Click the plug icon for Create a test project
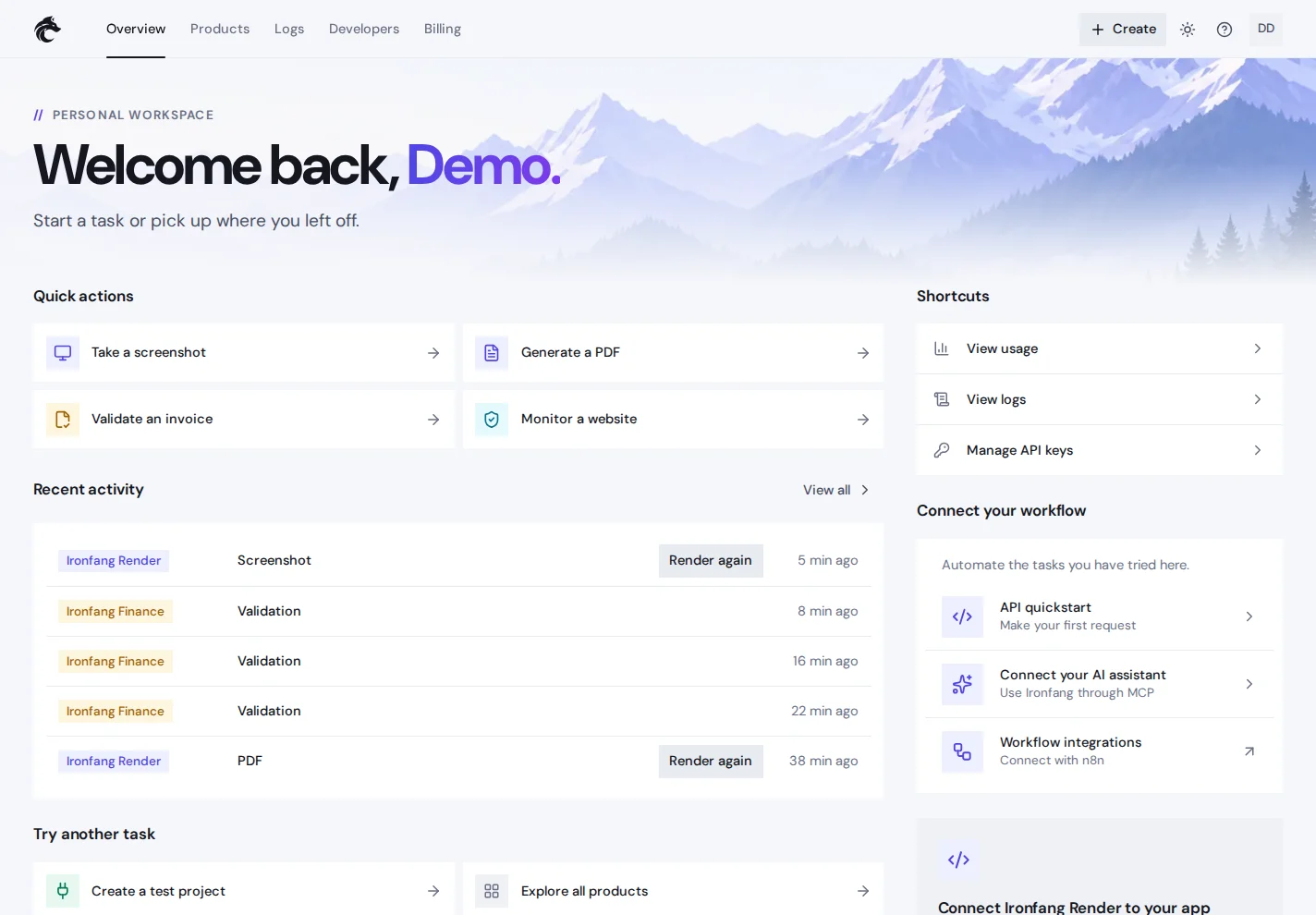Screen dimensions: 1316x915 pos(63,891)
